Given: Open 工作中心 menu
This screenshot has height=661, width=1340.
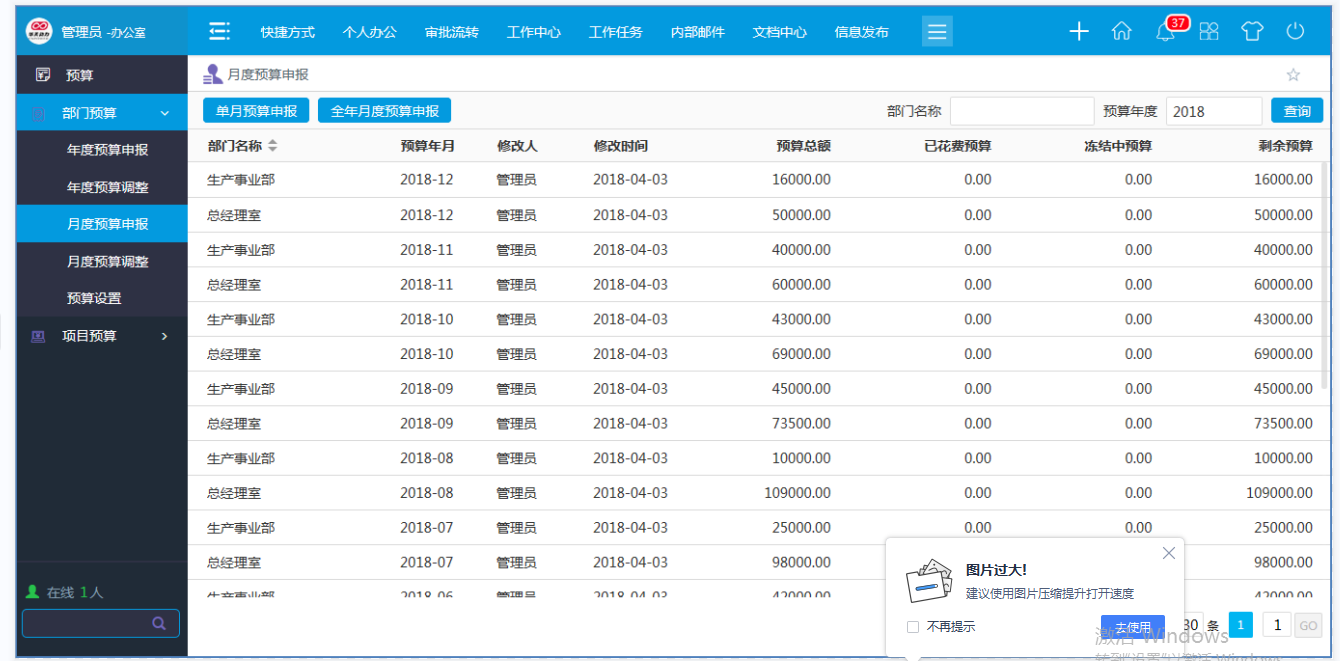Looking at the screenshot, I should [x=534, y=32].
